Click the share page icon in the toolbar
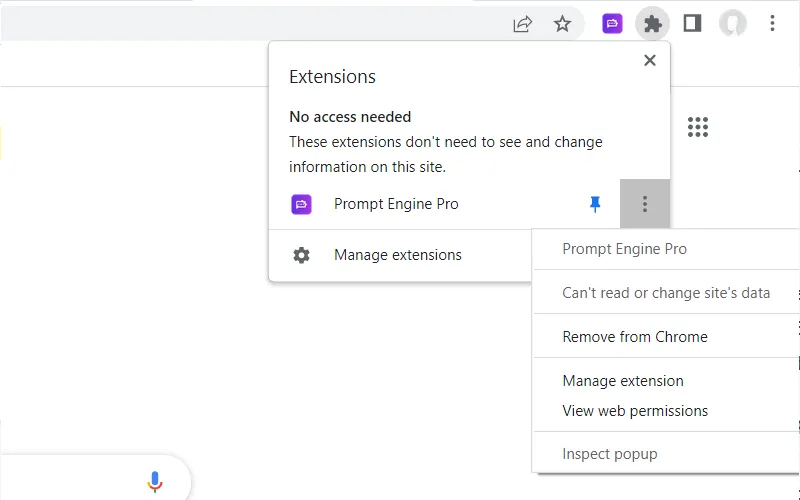 point(522,24)
